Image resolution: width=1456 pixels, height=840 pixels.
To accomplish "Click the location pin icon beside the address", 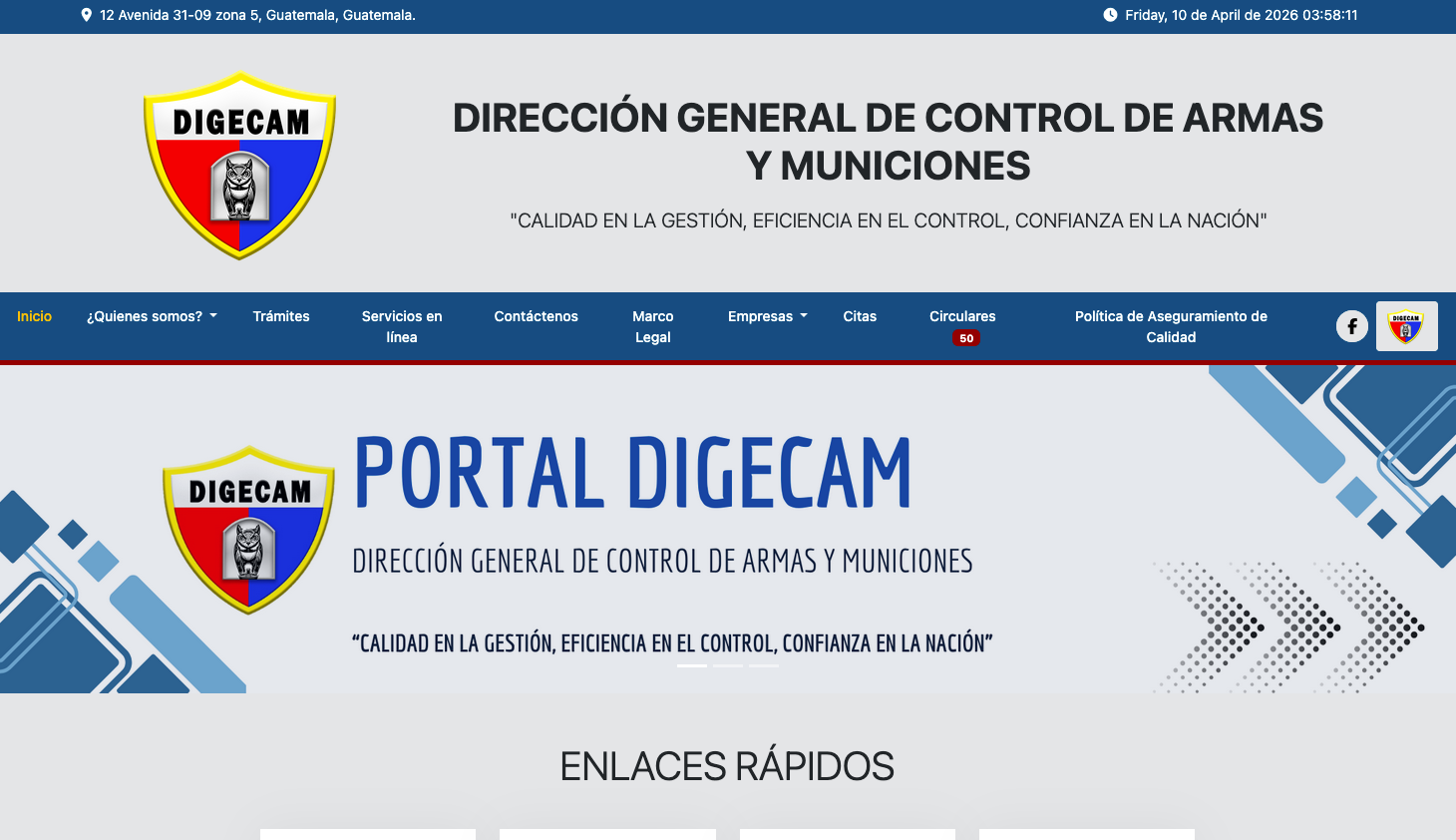I will click(x=87, y=15).
